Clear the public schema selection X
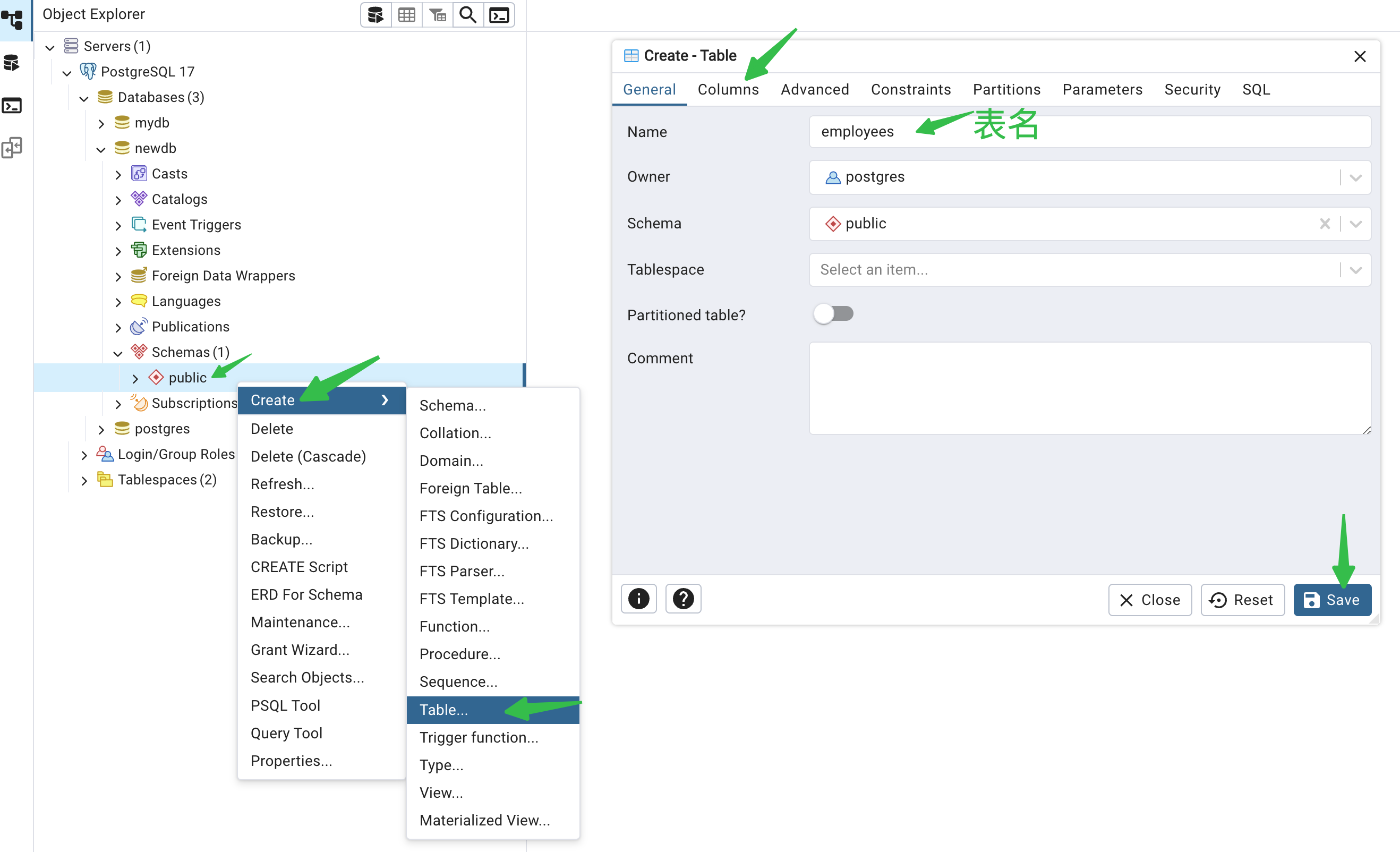This screenshot has width=1400, height=852. pyautogui.click(x=1325, y=224)
